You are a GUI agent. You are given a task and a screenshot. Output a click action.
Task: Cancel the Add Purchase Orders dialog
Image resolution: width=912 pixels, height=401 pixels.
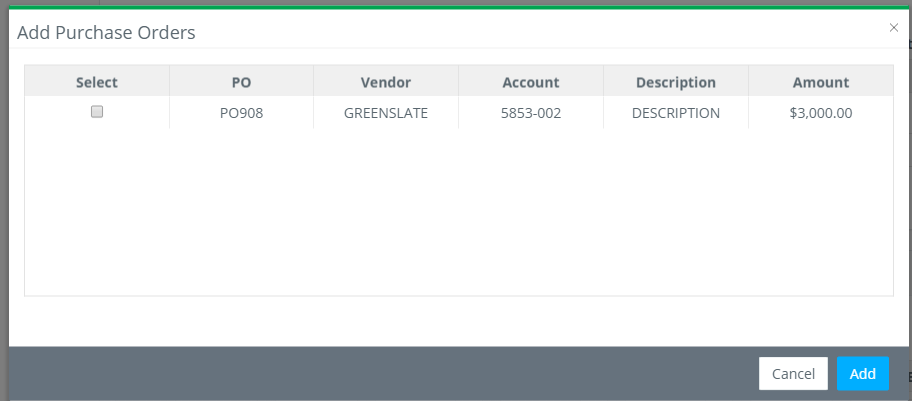(793, 374)
